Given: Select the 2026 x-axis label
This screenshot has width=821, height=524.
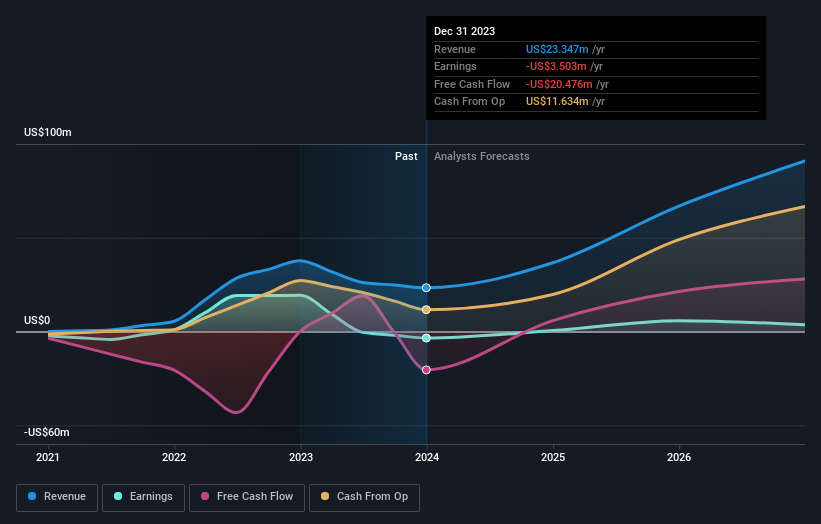Looking at the screenshot, I should click(x=679, y=457).
